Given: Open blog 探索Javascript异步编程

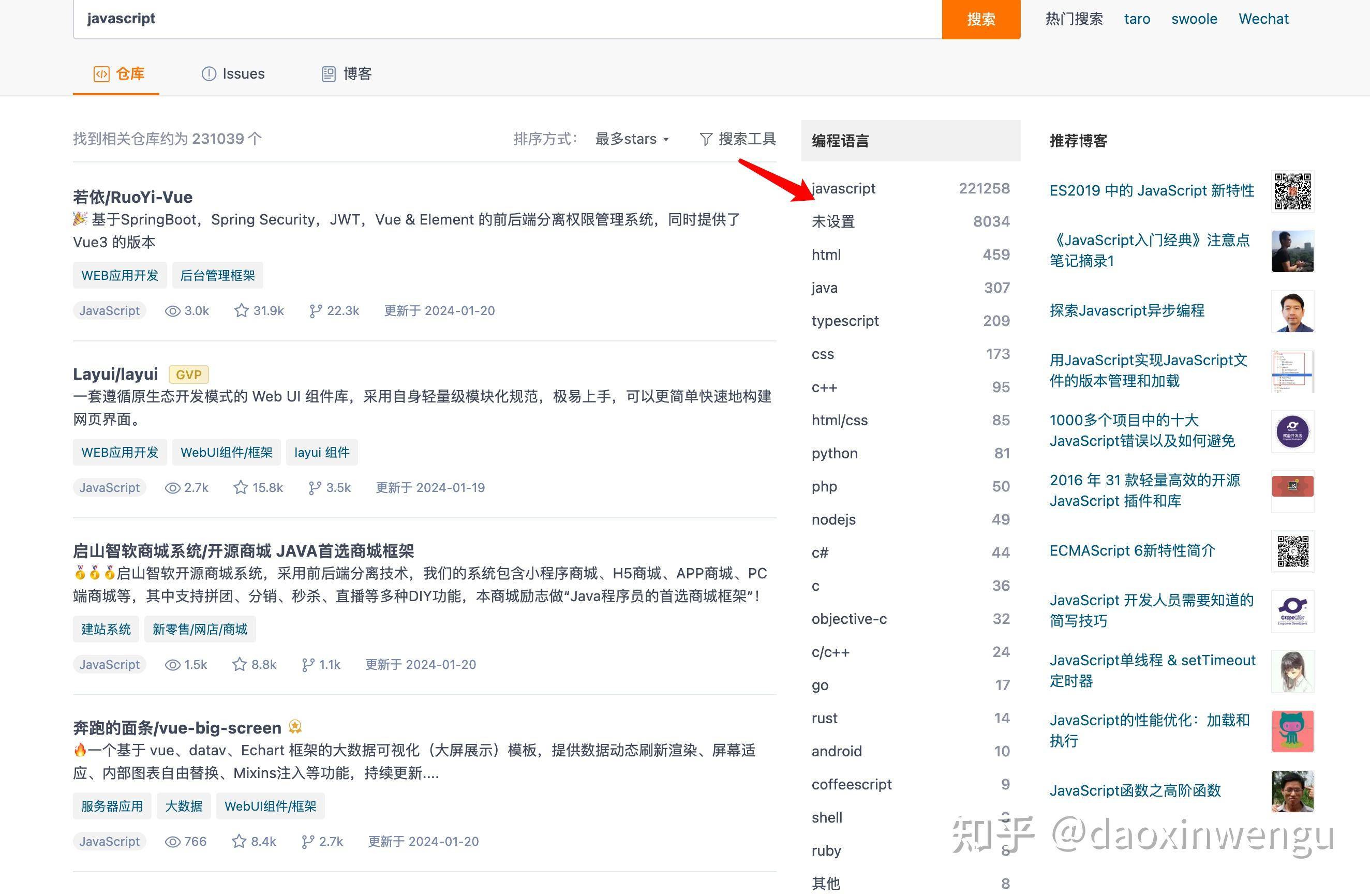Looking at the screenshot, I should pyautogui.click(x=1126, y=311).
